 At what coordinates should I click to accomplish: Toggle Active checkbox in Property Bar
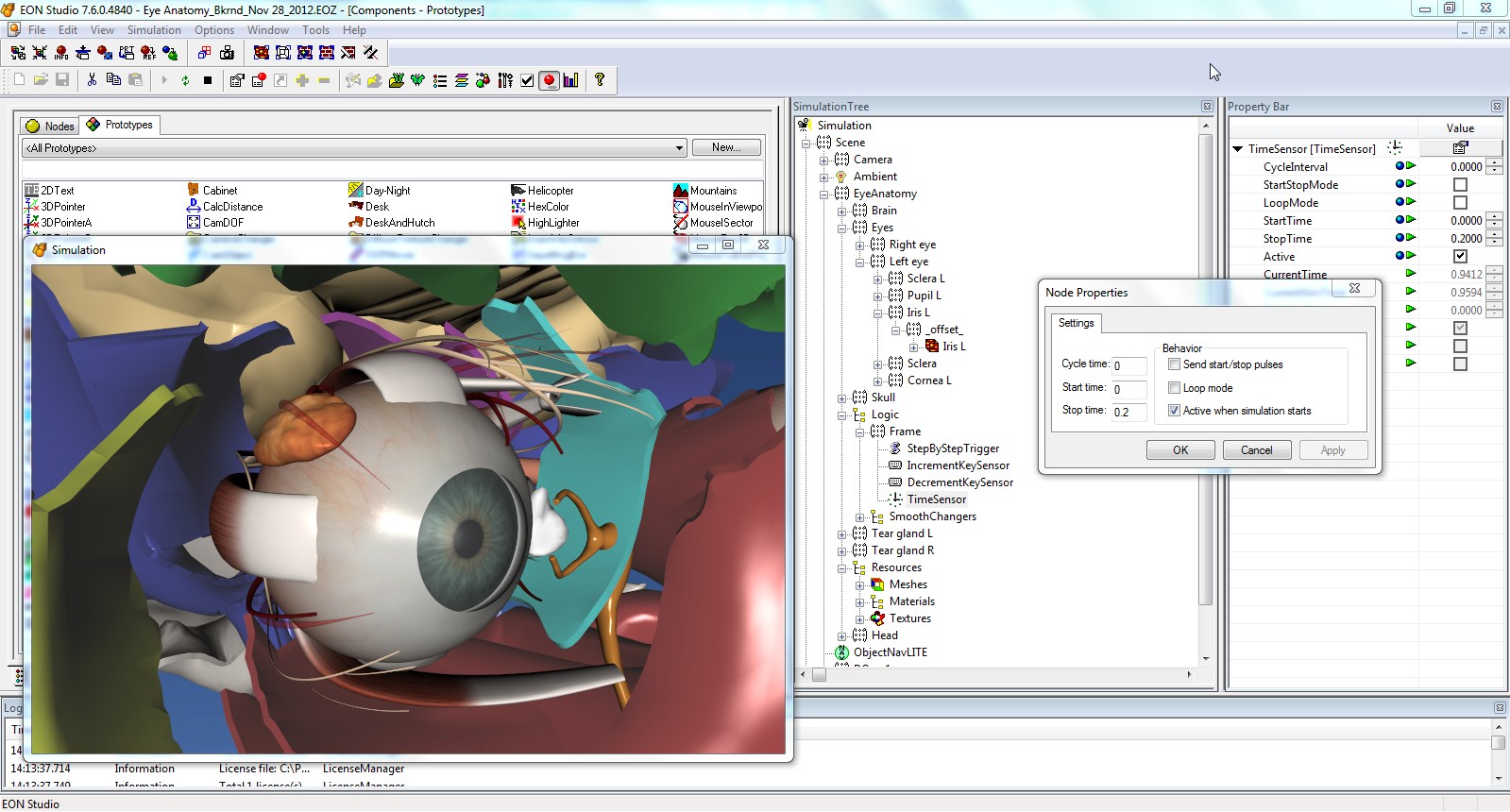(x=1460, y=256)
